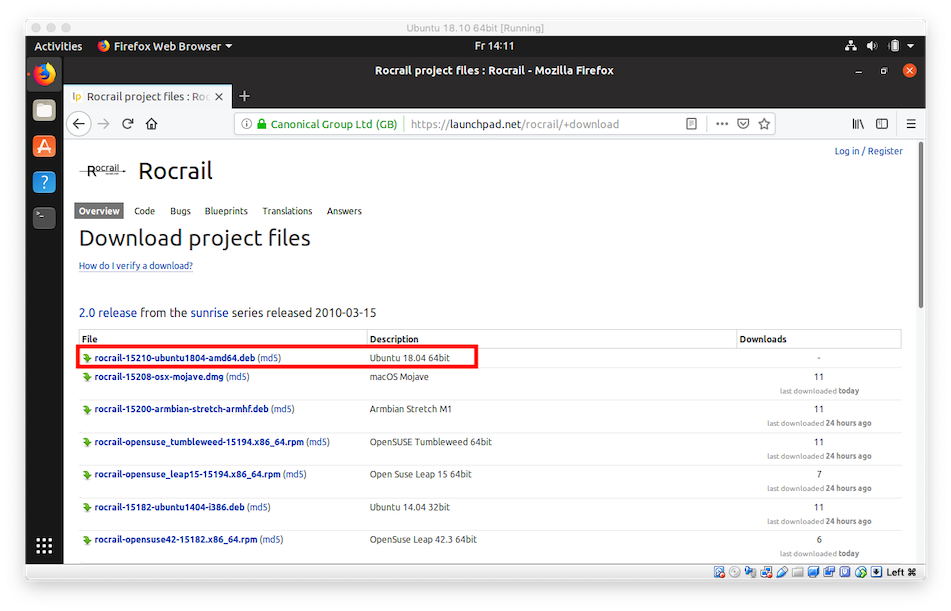Screen dimensions: 951x611
Task: Launch Terminal from the dock
Action: point(44,217)
